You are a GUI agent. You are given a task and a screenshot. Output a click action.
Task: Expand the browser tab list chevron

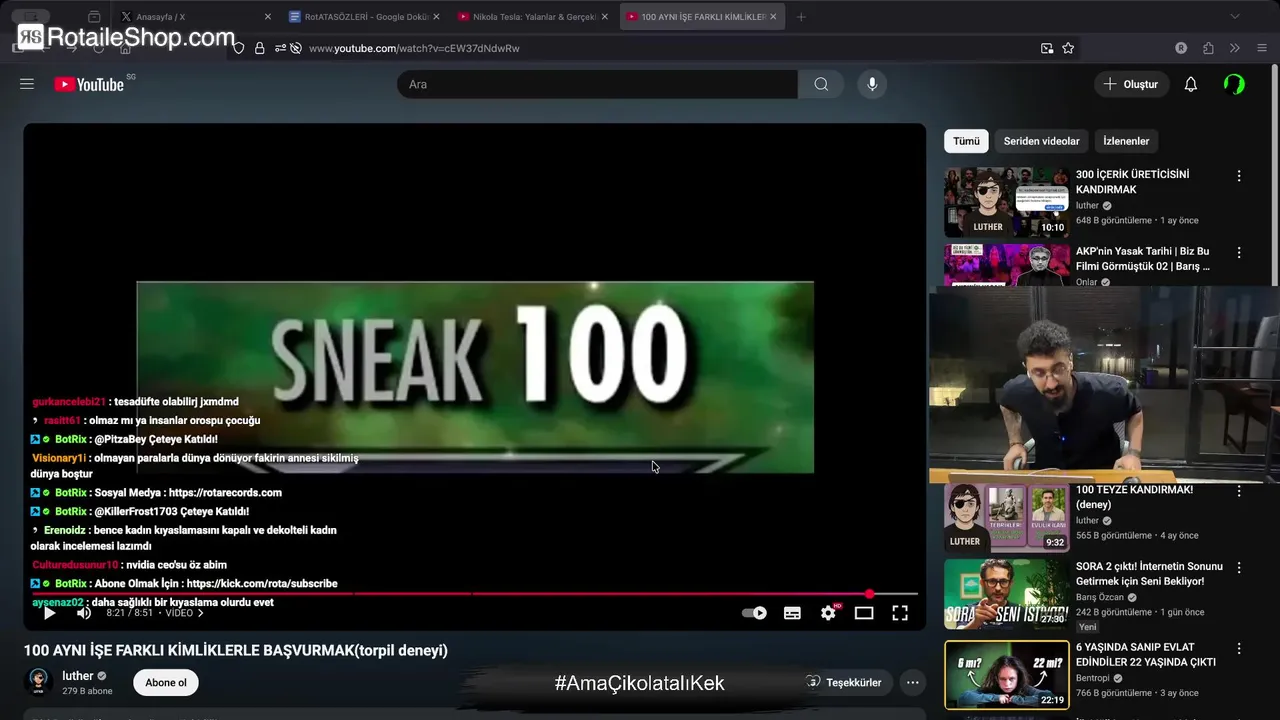[x=1235, y=17]
